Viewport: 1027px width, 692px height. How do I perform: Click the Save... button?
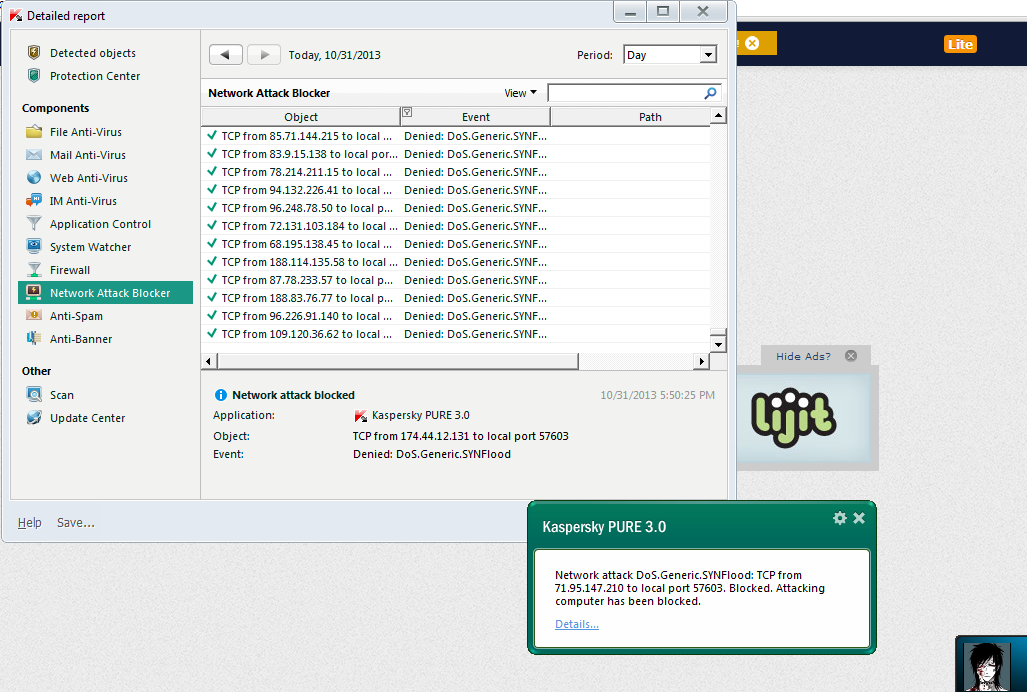pos(75,522)
